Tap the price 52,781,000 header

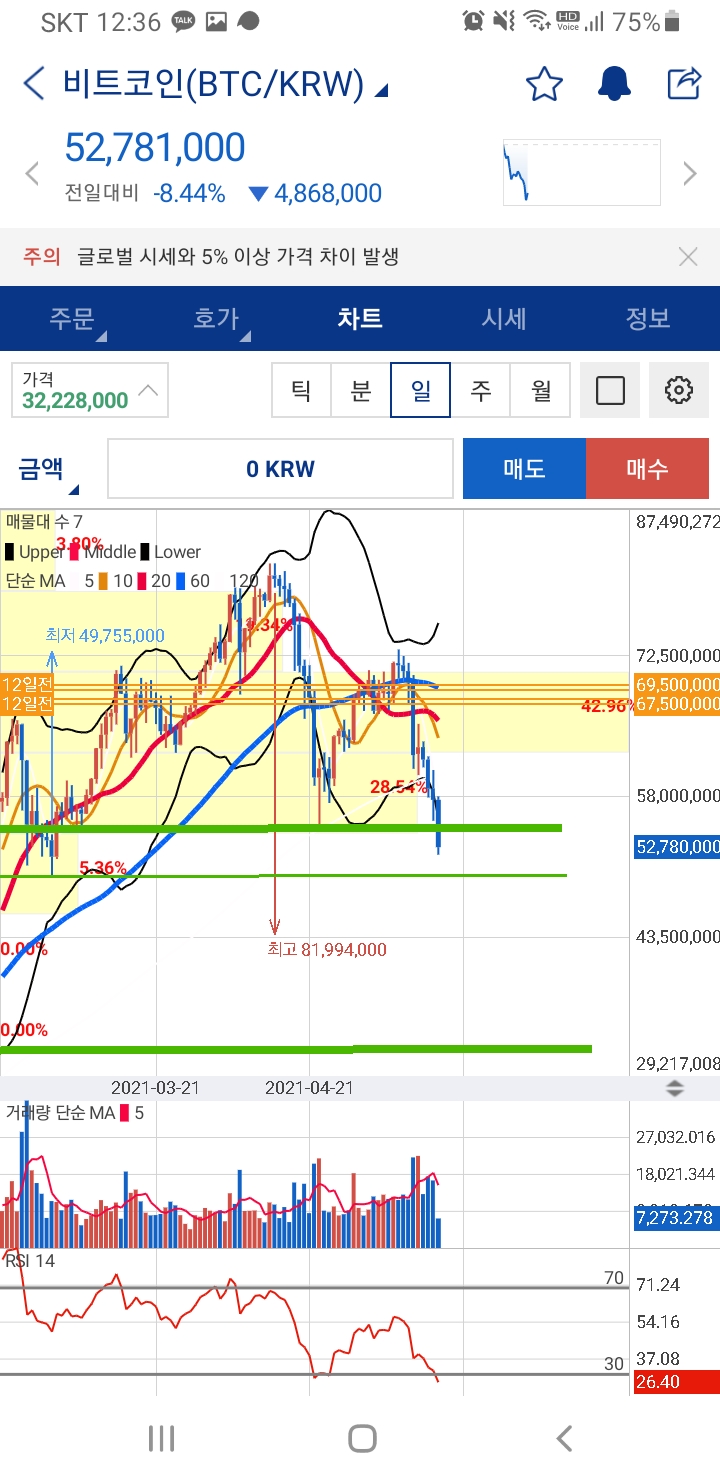coord(155,148)
